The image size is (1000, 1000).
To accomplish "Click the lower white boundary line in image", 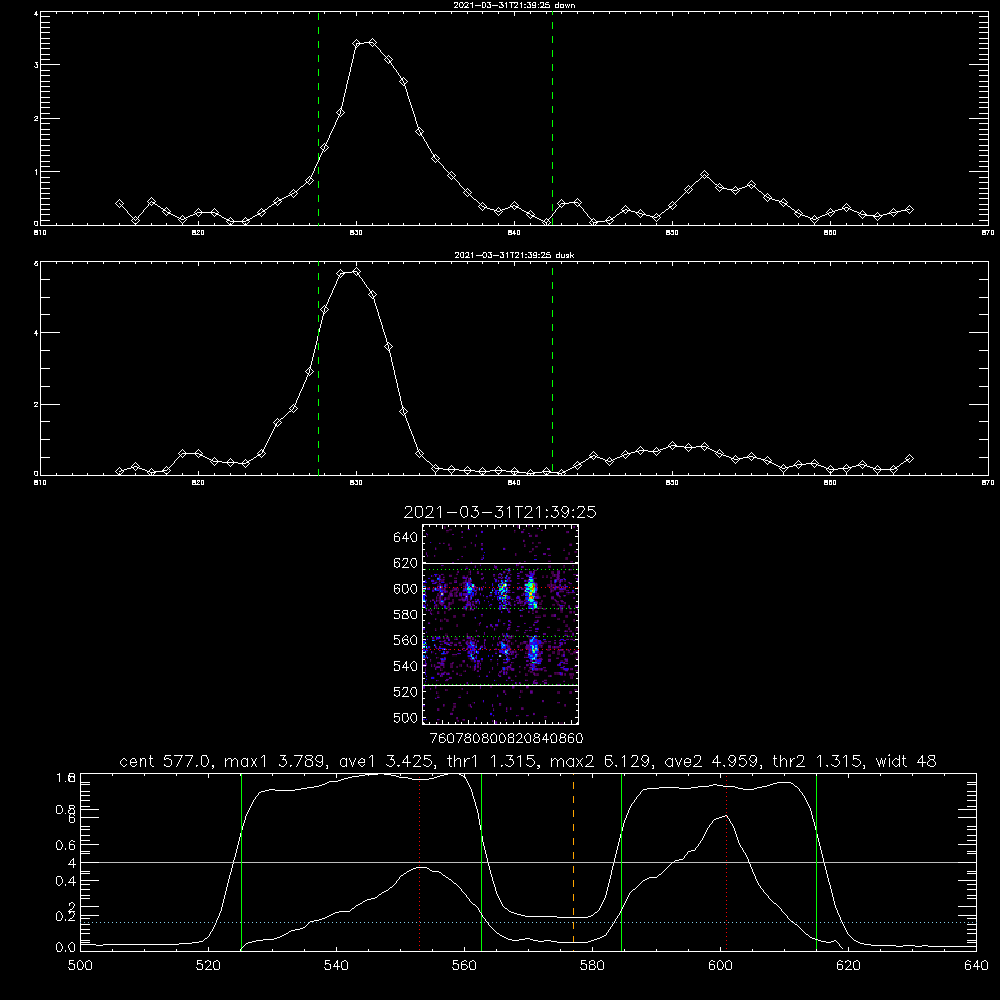I will [x=501, y=685].
